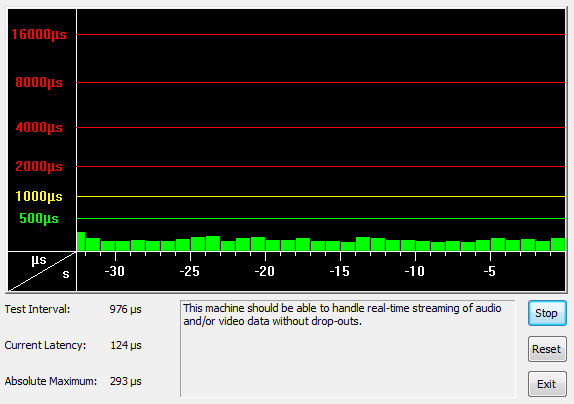Screen dimensions: 574x404
Task: Select the yellow 1000µs threshold label
Action: click(x=39, y=197)
